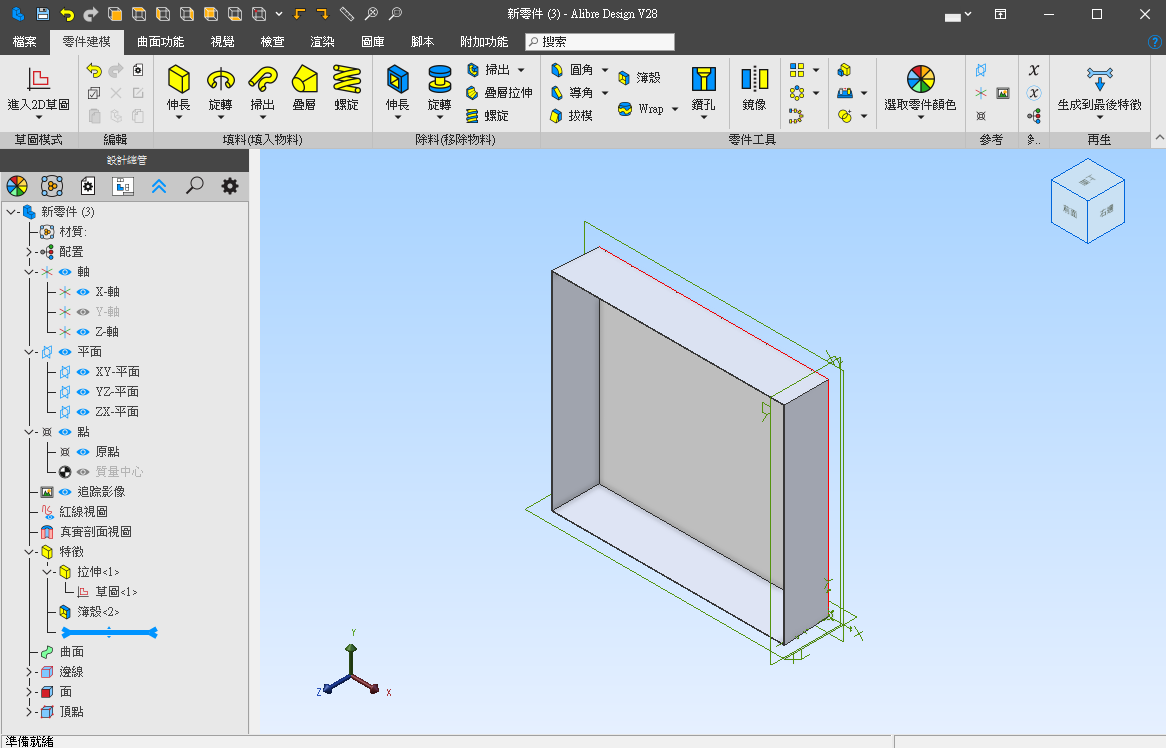
Task: Toggle visibility of 追踪影像
Action: coord(65,492)
